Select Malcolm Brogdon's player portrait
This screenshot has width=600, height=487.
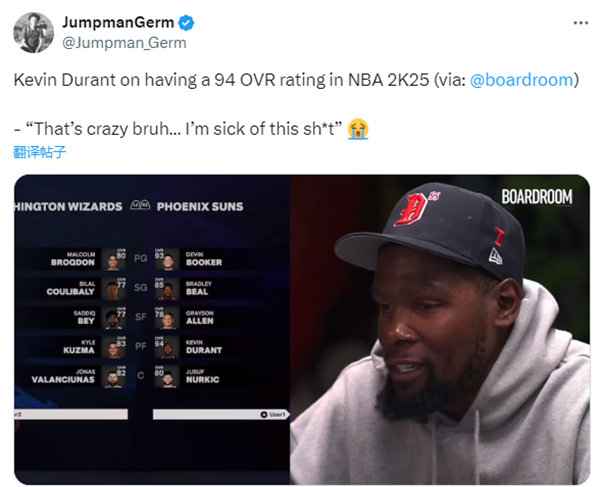point(114,260)
